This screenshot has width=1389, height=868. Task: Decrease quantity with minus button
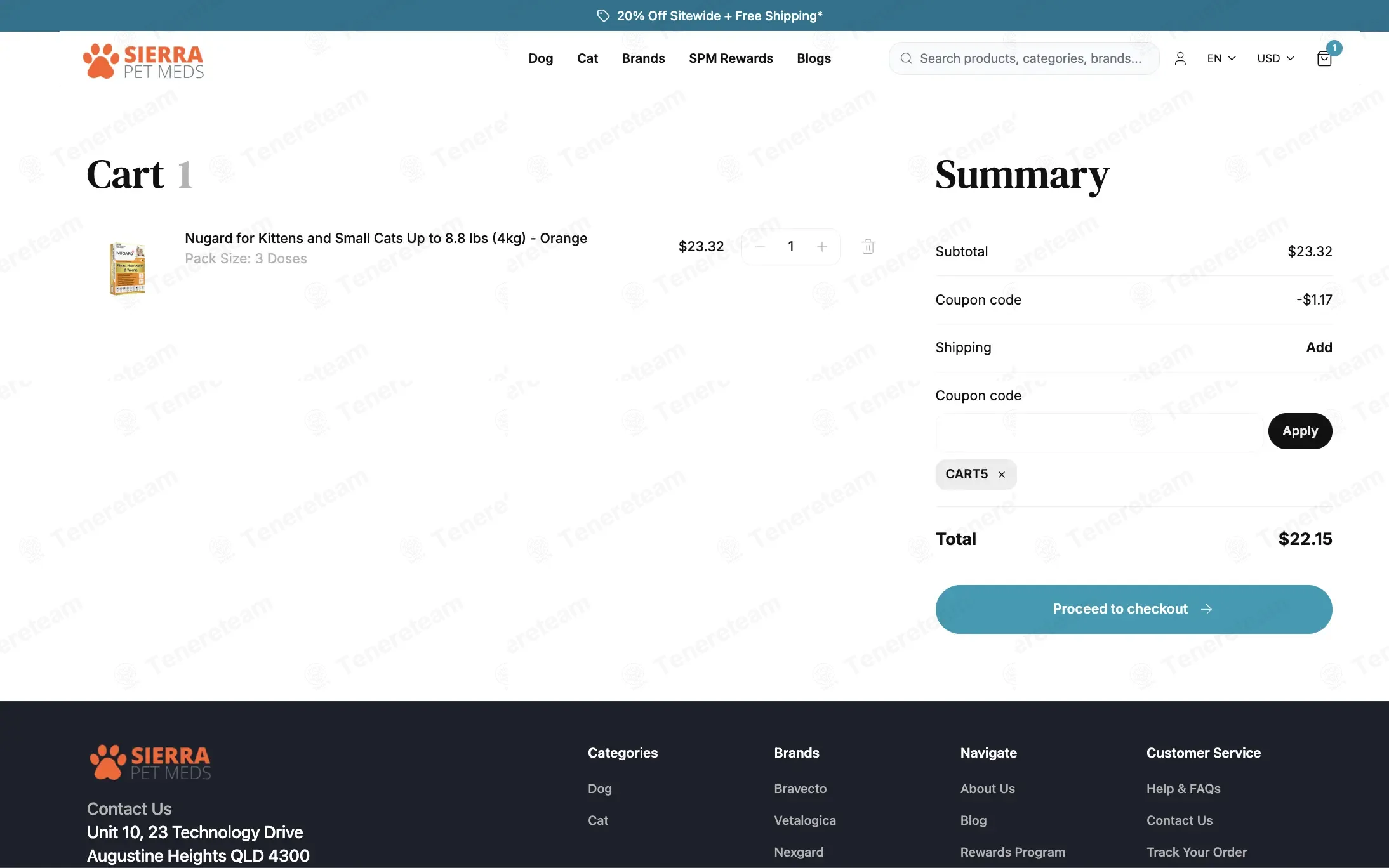pyautogui.click(x=760, y=247)
